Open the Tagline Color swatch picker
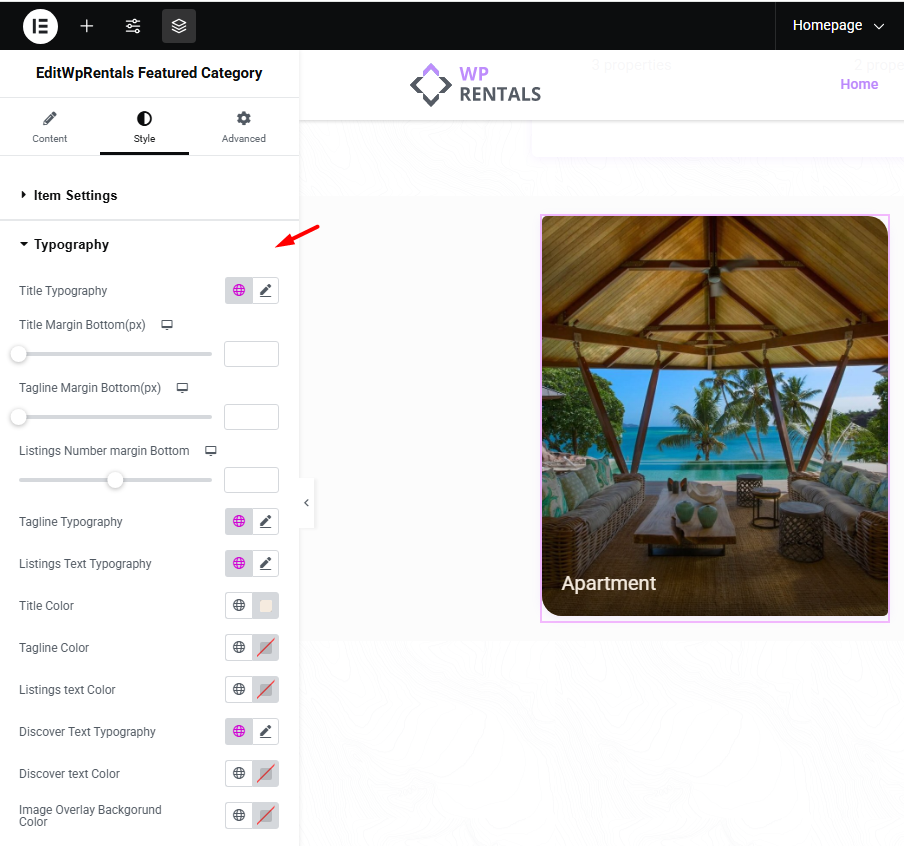Screen dimensions: 904x846 [265, 648]
